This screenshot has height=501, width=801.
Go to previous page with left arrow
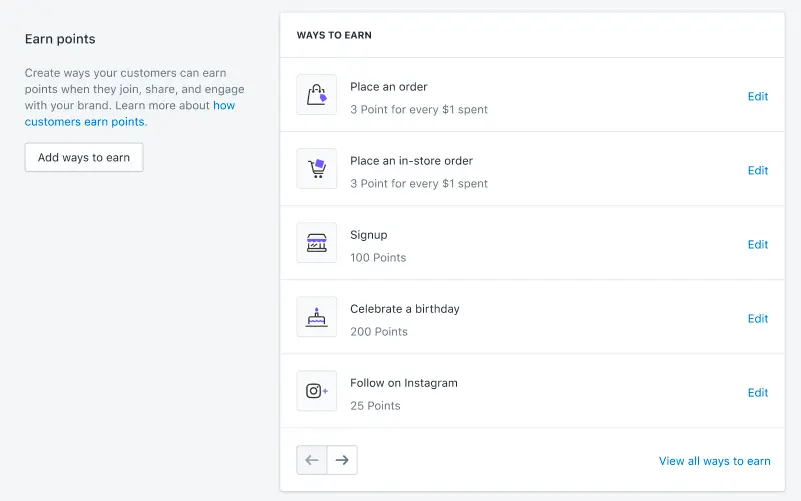pos(312,460)
